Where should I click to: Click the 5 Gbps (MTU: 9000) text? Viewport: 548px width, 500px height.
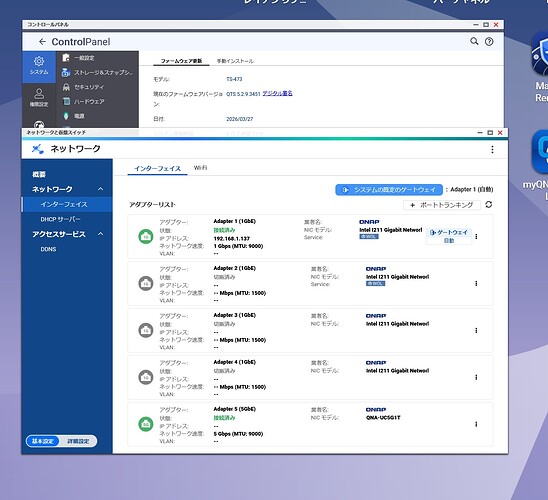pos(238,434)
